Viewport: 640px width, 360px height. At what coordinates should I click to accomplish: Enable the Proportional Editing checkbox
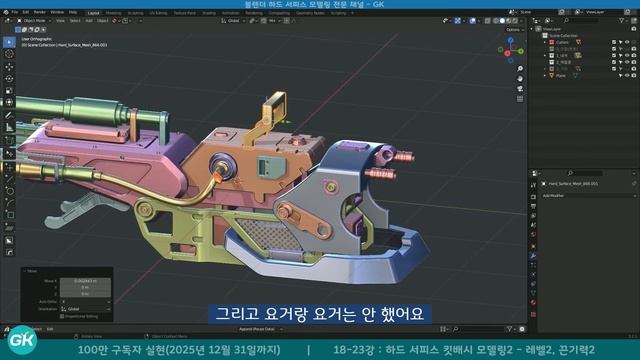[62, 316]
